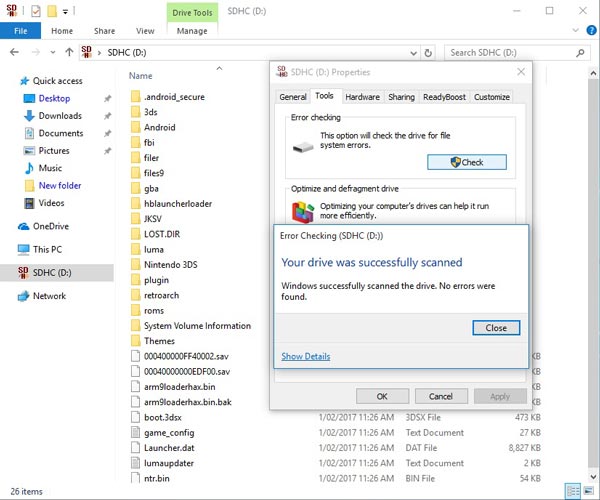Open the Sharing tab
The height and width of the screenshot is (500, 600).
[x=401, y=97]
